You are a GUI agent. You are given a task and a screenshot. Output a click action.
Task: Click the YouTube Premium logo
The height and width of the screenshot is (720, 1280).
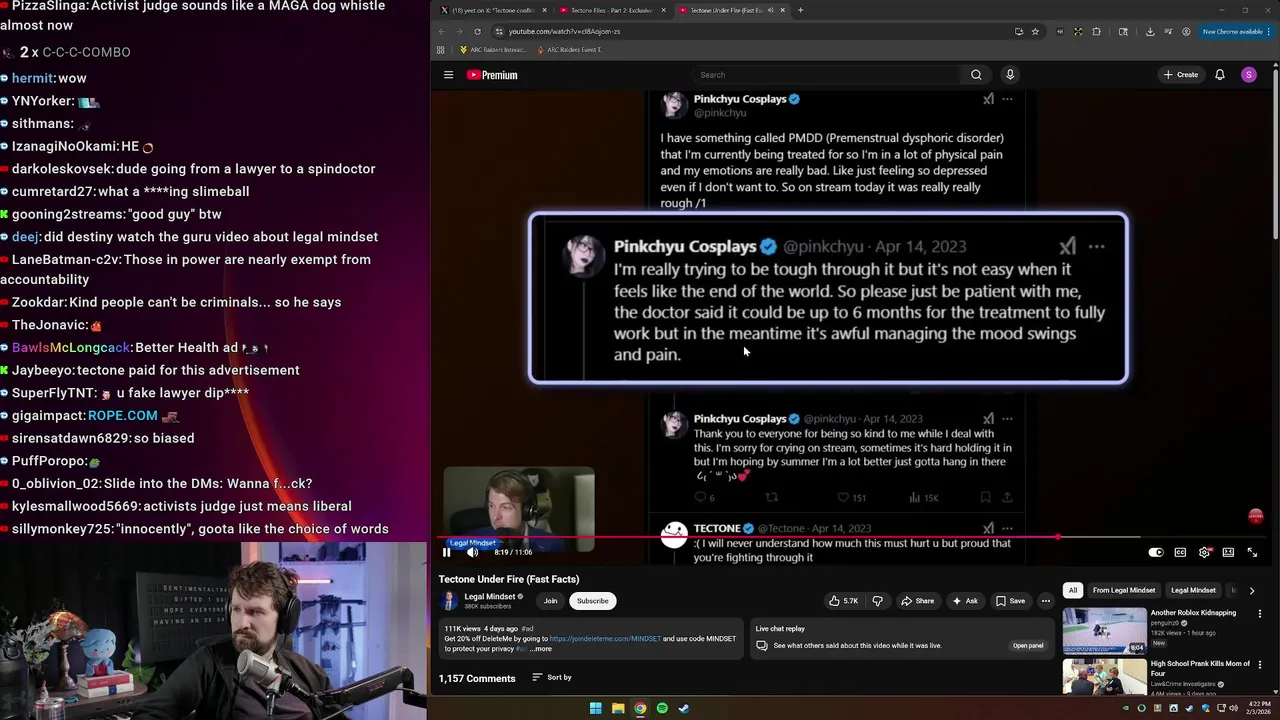click(x=492, y=75)
